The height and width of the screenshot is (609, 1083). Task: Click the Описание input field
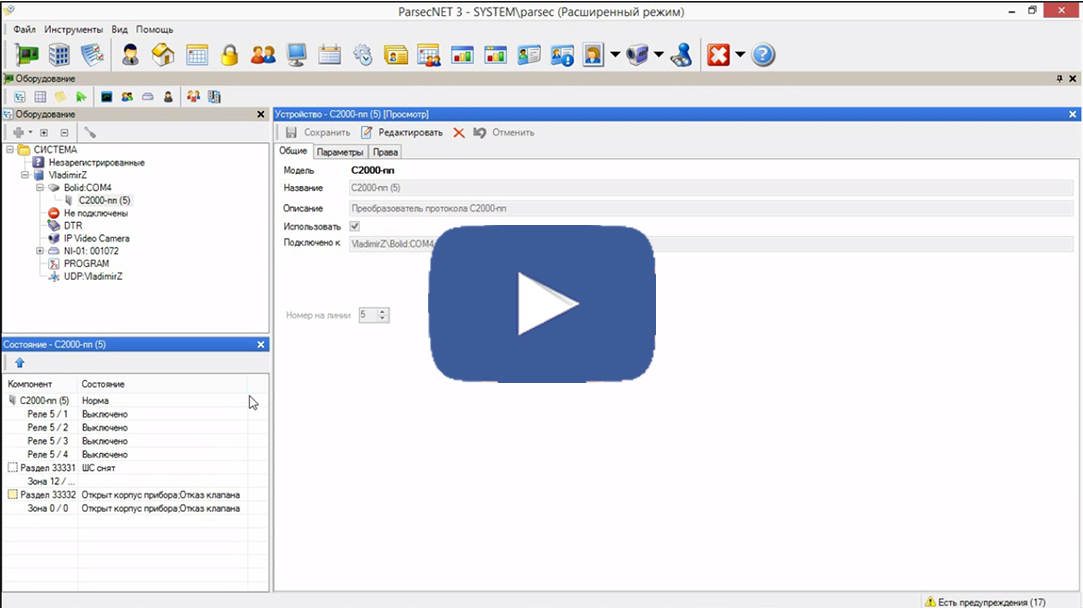click(711, 208)
